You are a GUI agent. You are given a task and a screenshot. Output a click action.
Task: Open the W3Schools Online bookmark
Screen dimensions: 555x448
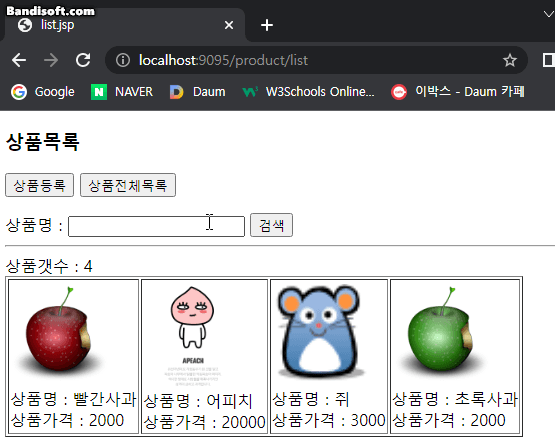click(308, 92)
